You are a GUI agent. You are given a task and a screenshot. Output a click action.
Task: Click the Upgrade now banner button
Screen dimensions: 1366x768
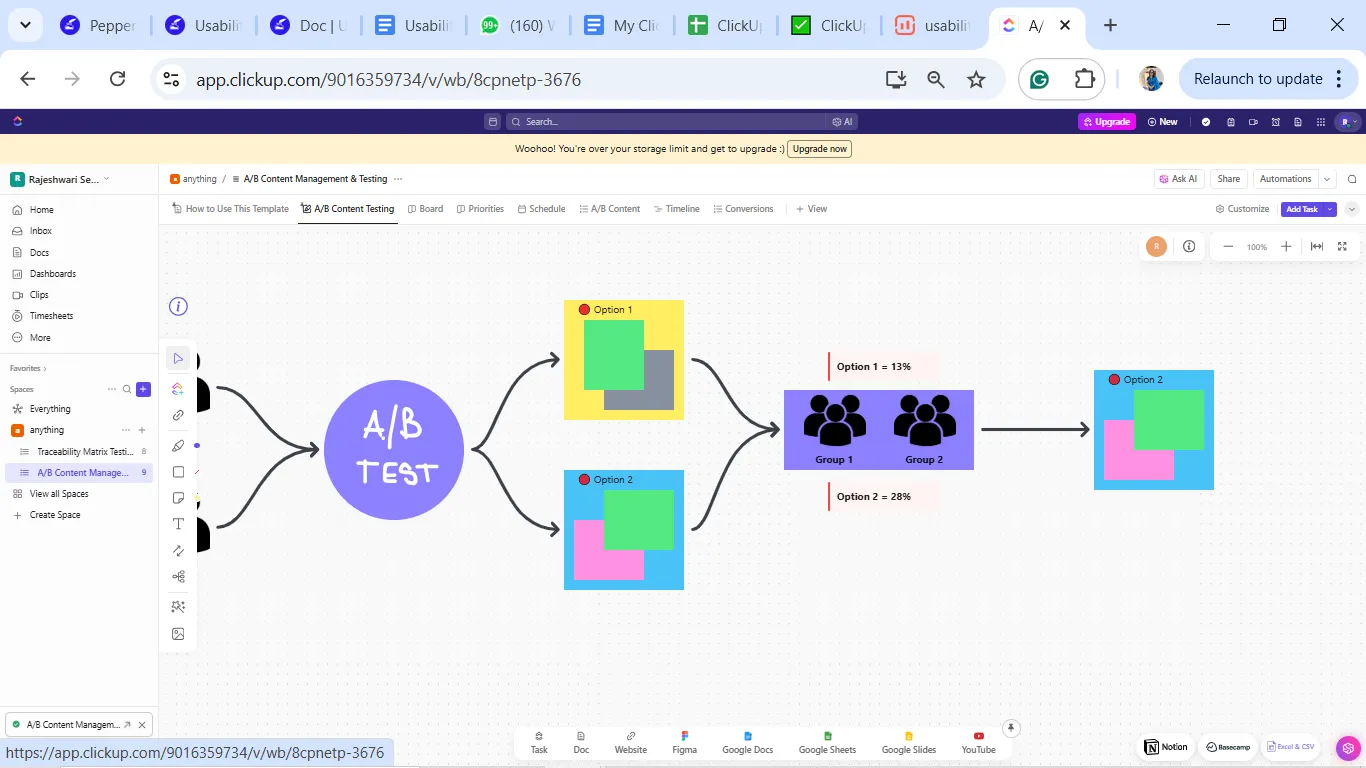819,149
